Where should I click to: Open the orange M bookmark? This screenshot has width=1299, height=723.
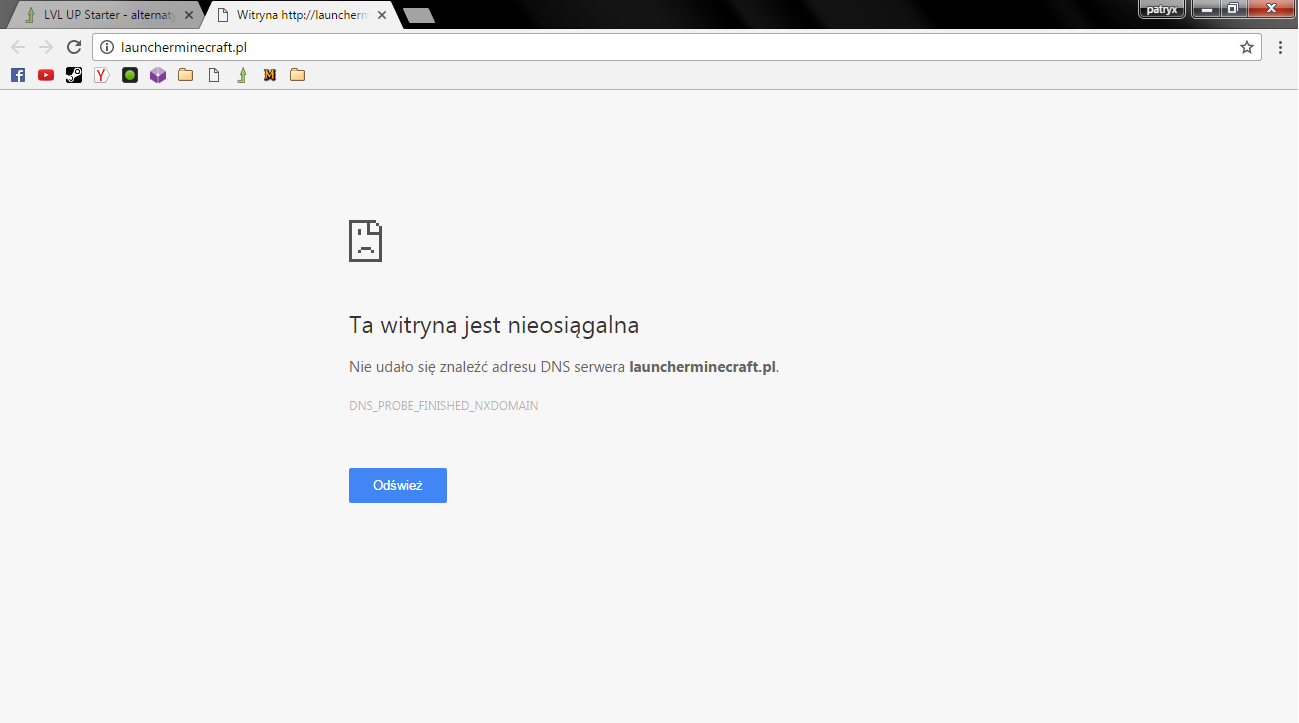coord(269,75)
